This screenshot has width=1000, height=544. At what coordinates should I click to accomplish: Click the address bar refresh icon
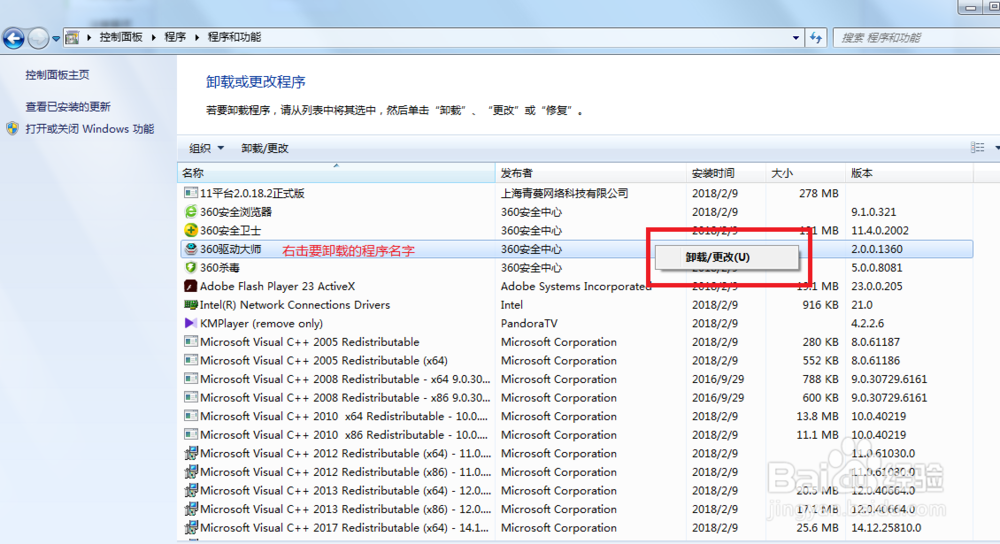[816, 38]
